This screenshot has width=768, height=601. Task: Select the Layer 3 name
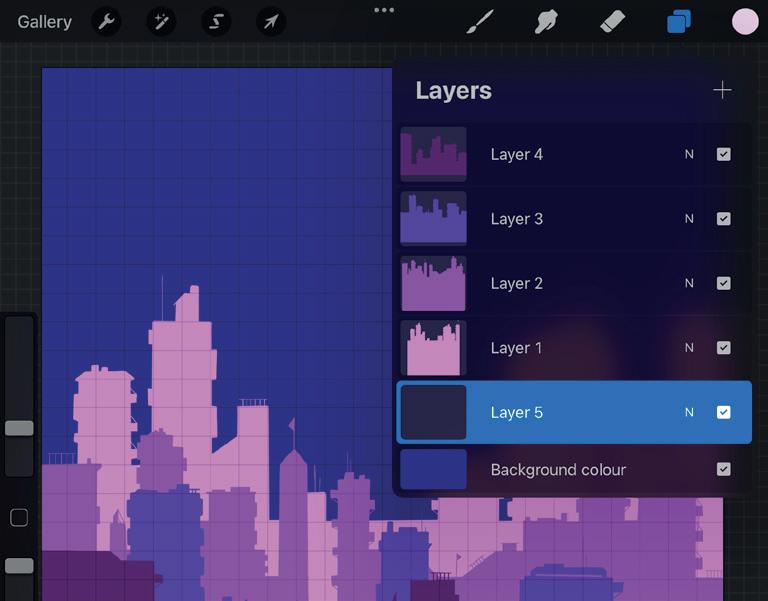pos(517,218)
